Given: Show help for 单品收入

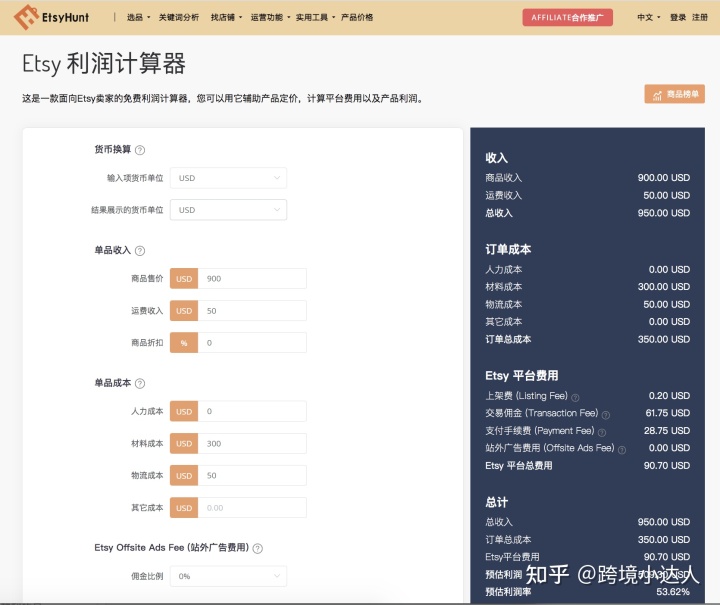Looking at the screenshot, I should 140,251.
